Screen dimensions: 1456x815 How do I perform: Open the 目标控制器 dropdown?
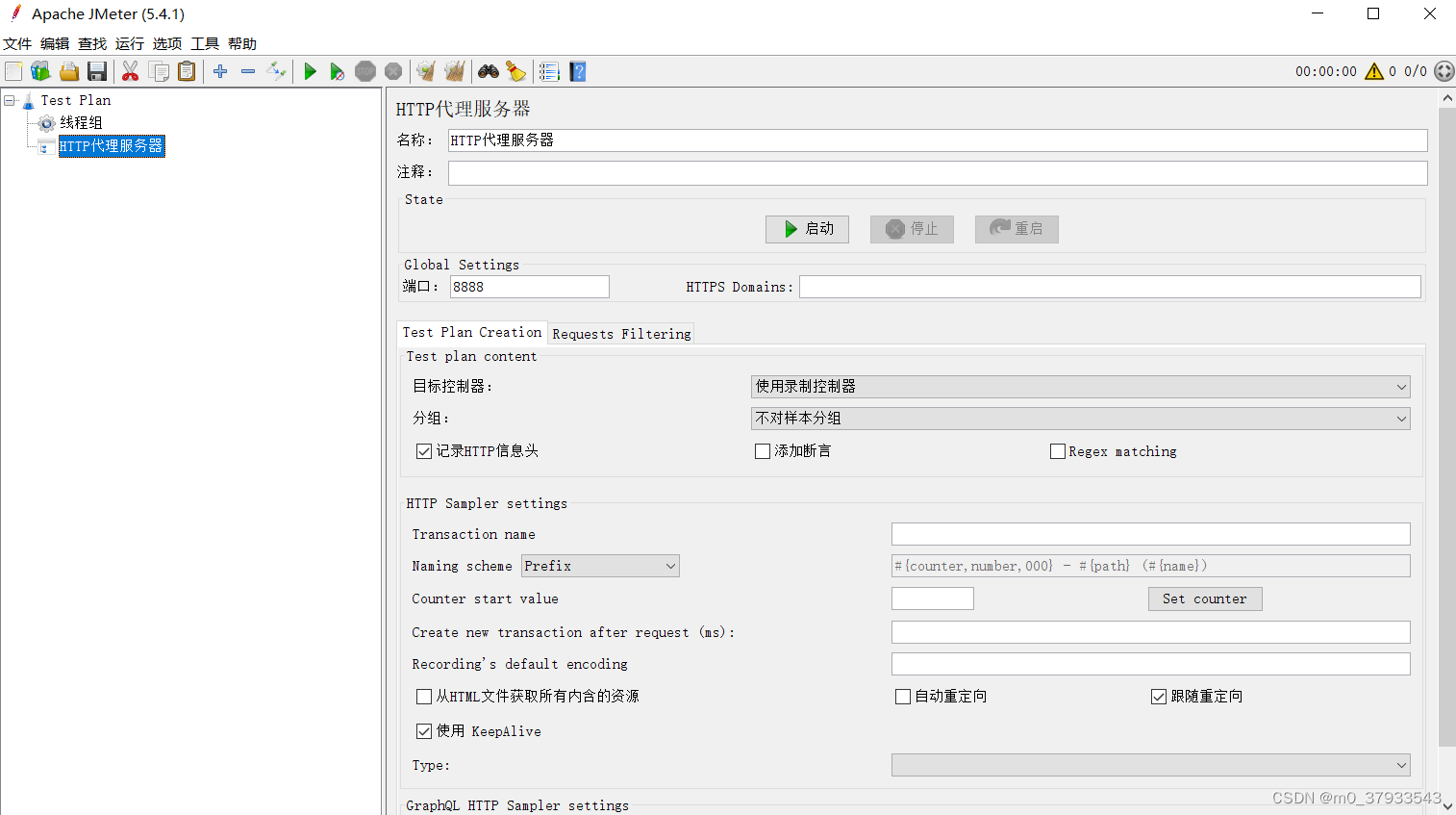[1080, 387]
